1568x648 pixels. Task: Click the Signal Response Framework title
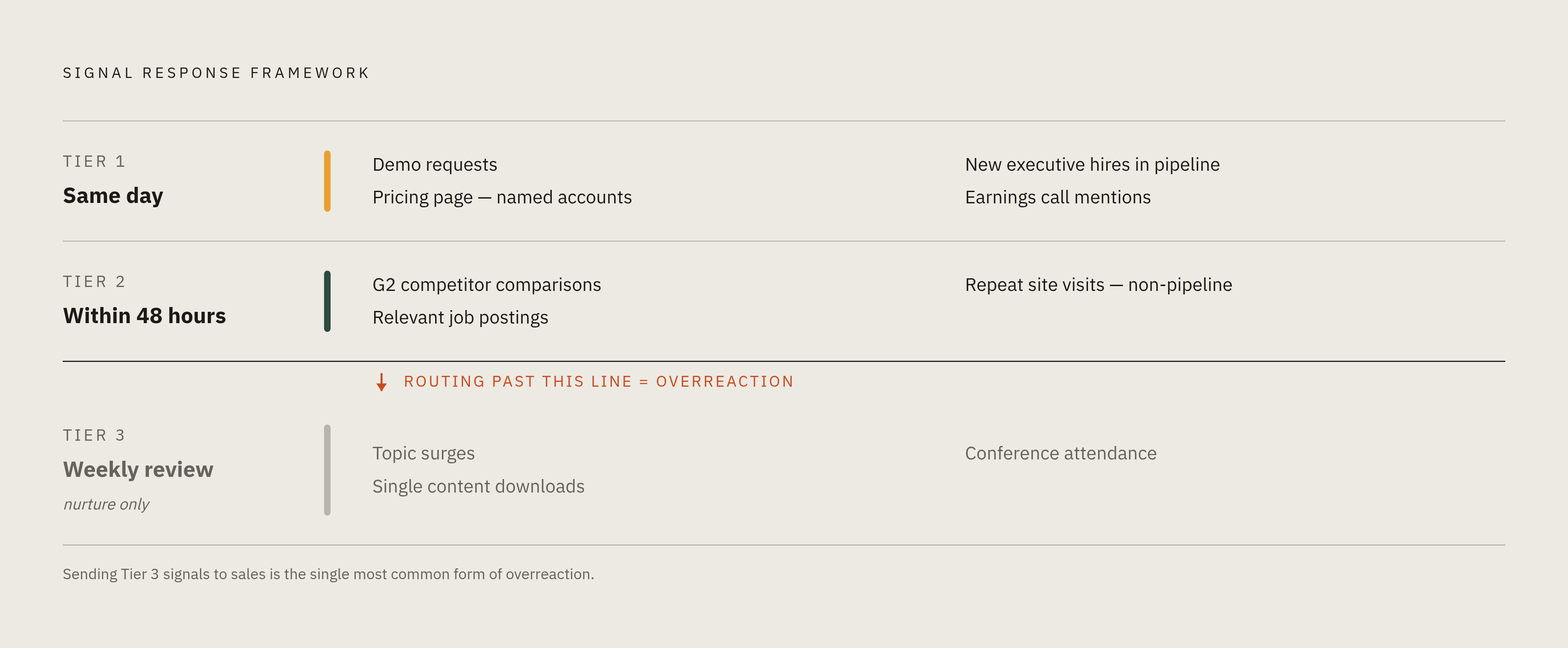point(216,73)
